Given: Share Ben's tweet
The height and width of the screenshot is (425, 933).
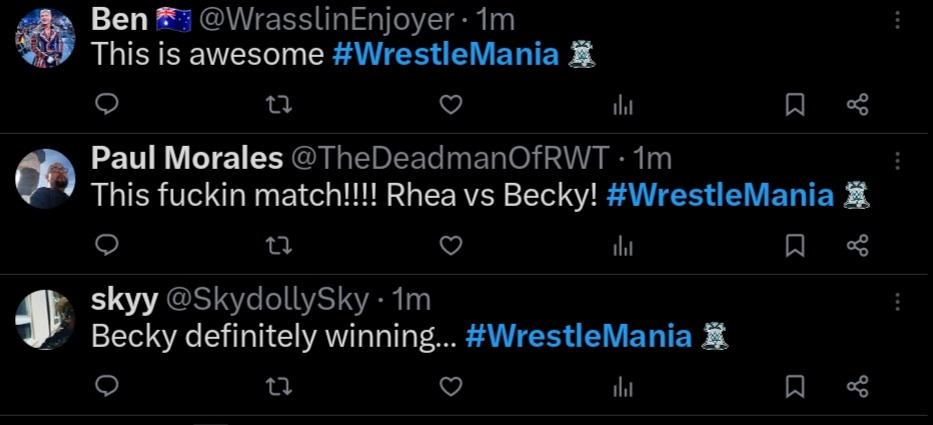Looking at the screenshot, I should pyautogui.click(x=857, y=105).
